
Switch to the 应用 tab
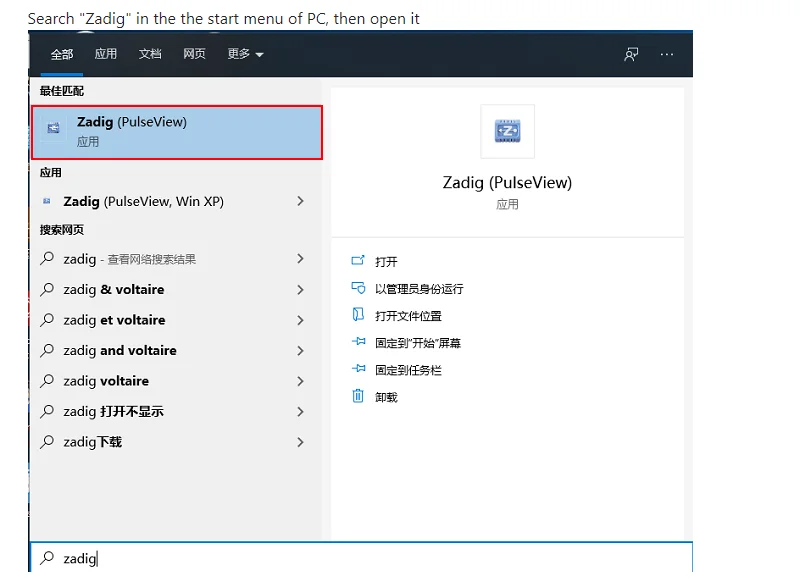tap(106, 54)
